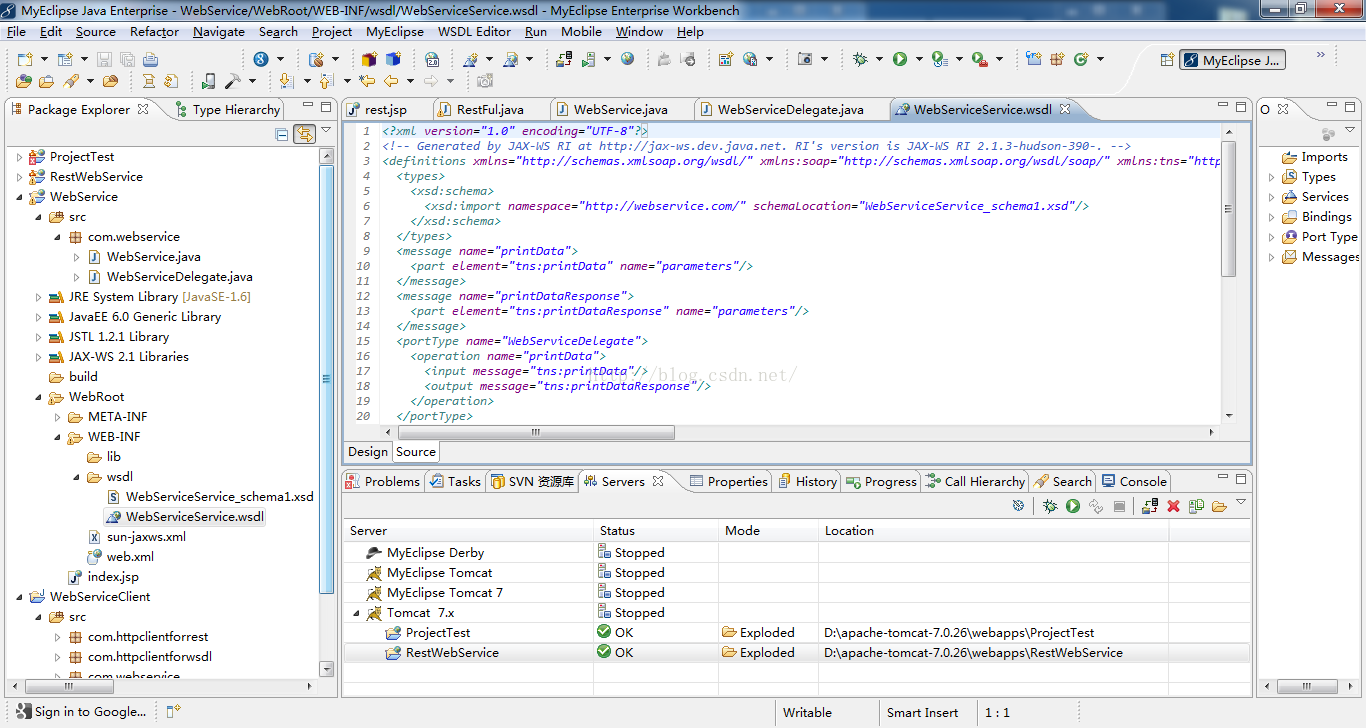The width and height of the screenshot is (1366, 728).
Task: Click the Deploy MyEclipse J2EE Project icon
Action: pos(564,59)
